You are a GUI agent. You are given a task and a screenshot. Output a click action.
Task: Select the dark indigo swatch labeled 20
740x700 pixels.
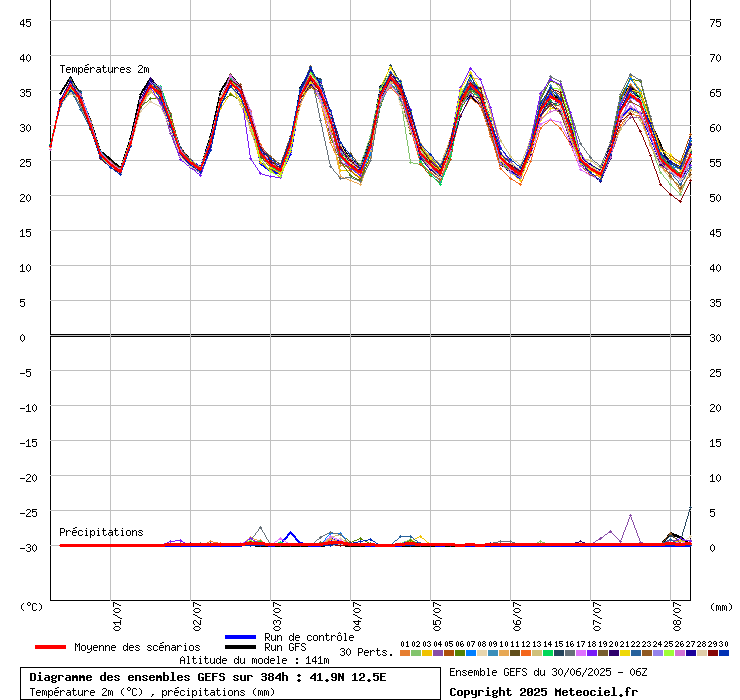[614, 653]
